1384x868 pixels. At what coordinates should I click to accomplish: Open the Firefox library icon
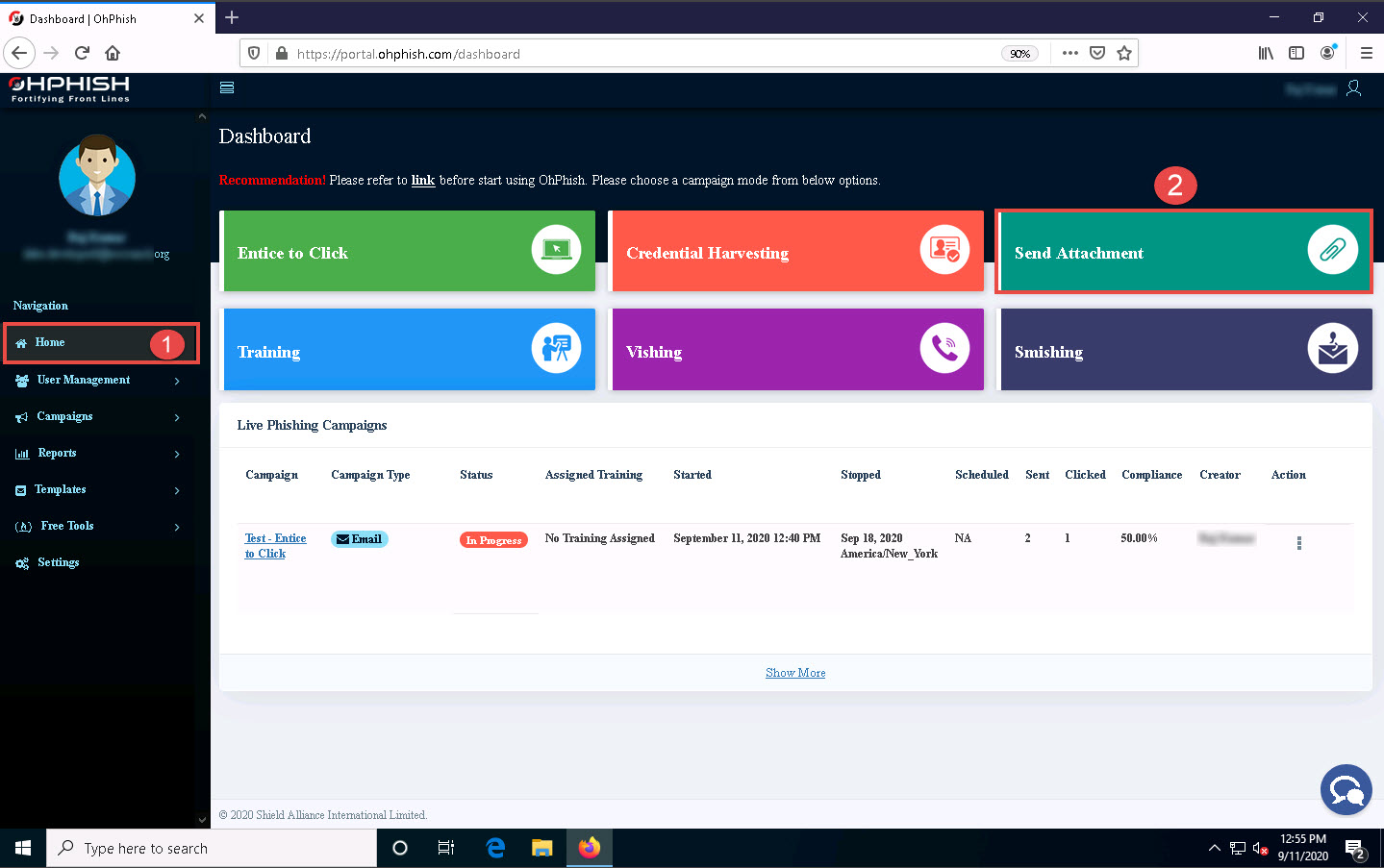[x=1266, y=53]
